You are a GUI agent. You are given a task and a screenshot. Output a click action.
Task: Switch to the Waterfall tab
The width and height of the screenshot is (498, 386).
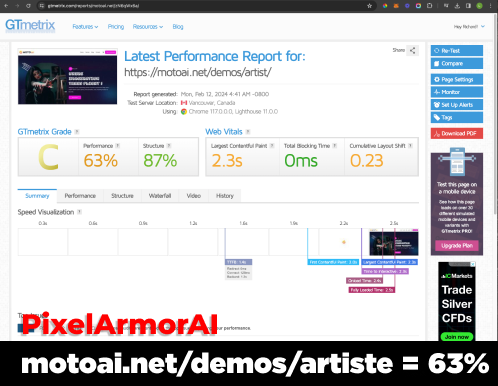(x=160, y=196)
